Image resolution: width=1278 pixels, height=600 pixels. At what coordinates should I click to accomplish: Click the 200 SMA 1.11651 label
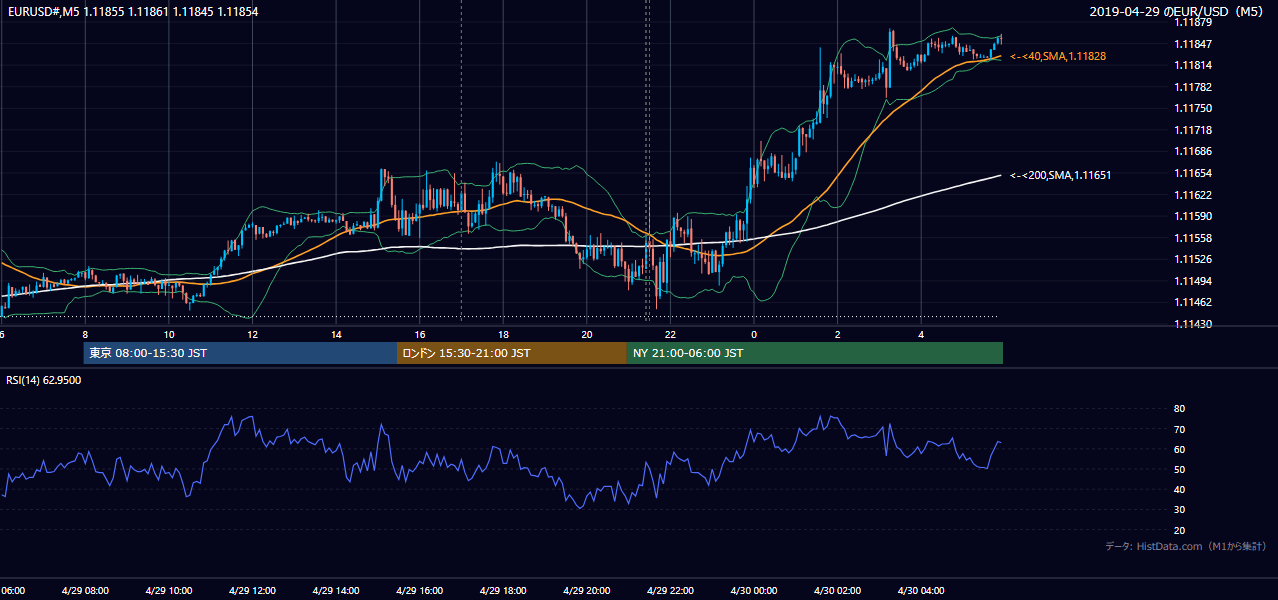[1060, 175]
